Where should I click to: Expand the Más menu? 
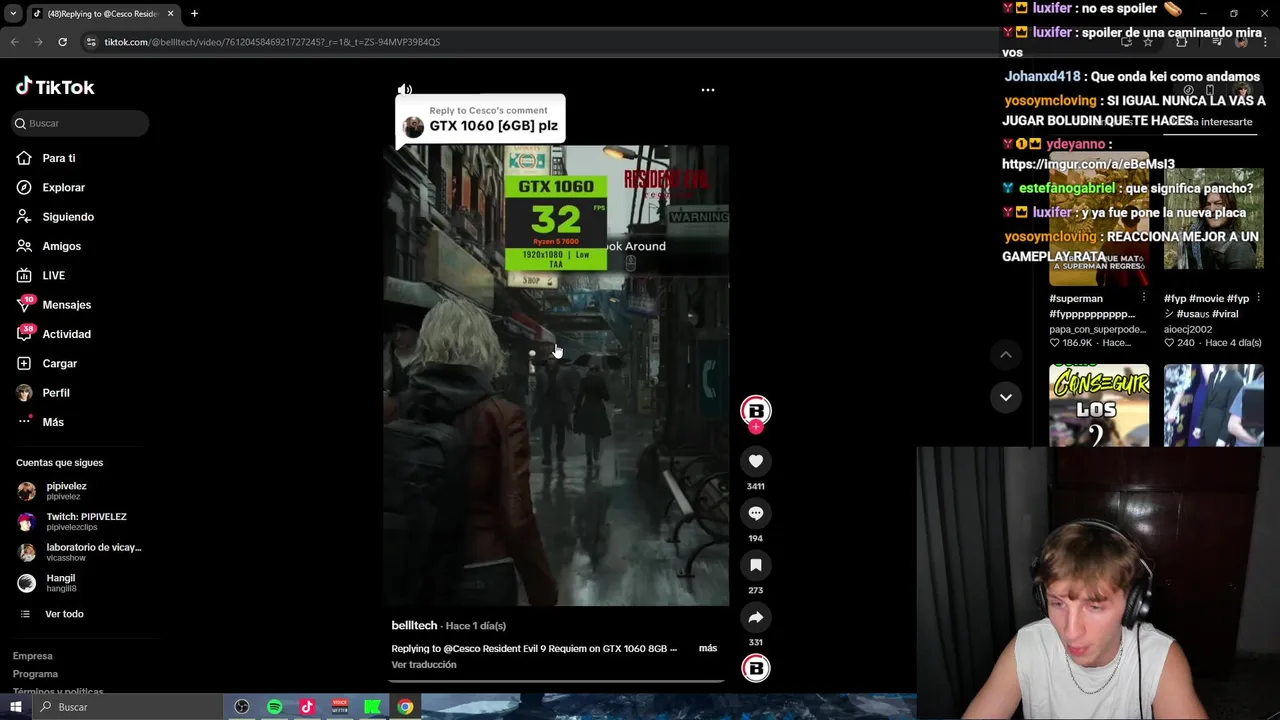(x=53, y=422)
